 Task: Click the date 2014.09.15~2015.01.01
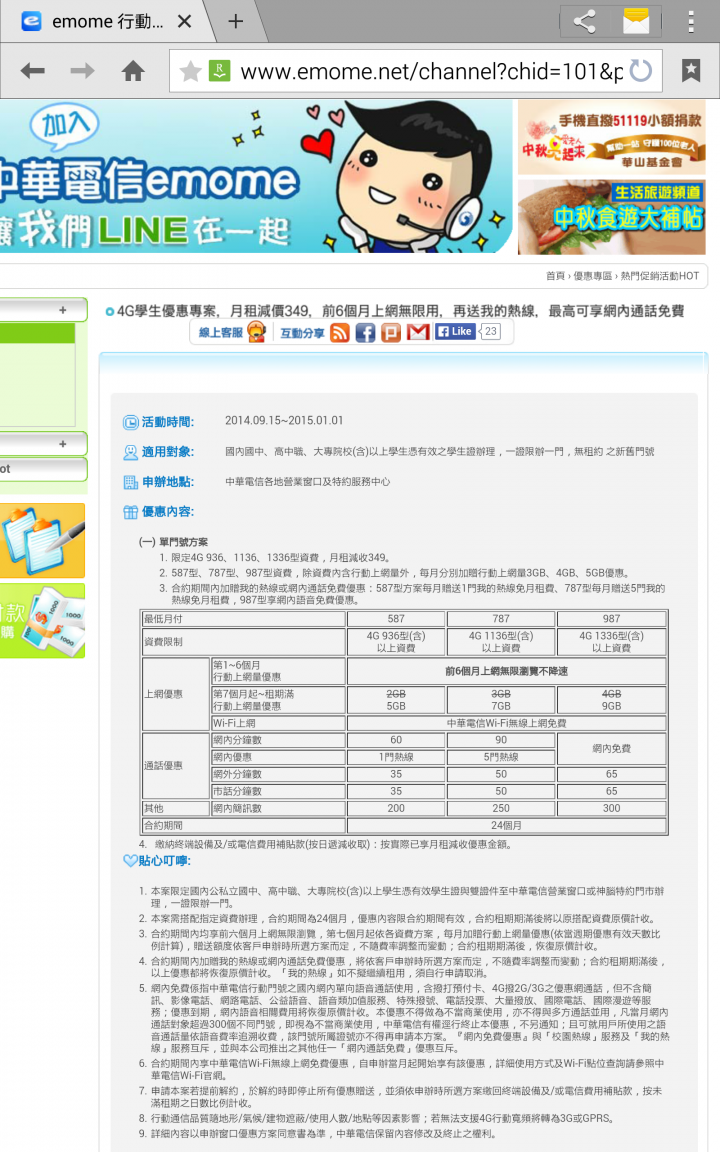pos(284,420)
